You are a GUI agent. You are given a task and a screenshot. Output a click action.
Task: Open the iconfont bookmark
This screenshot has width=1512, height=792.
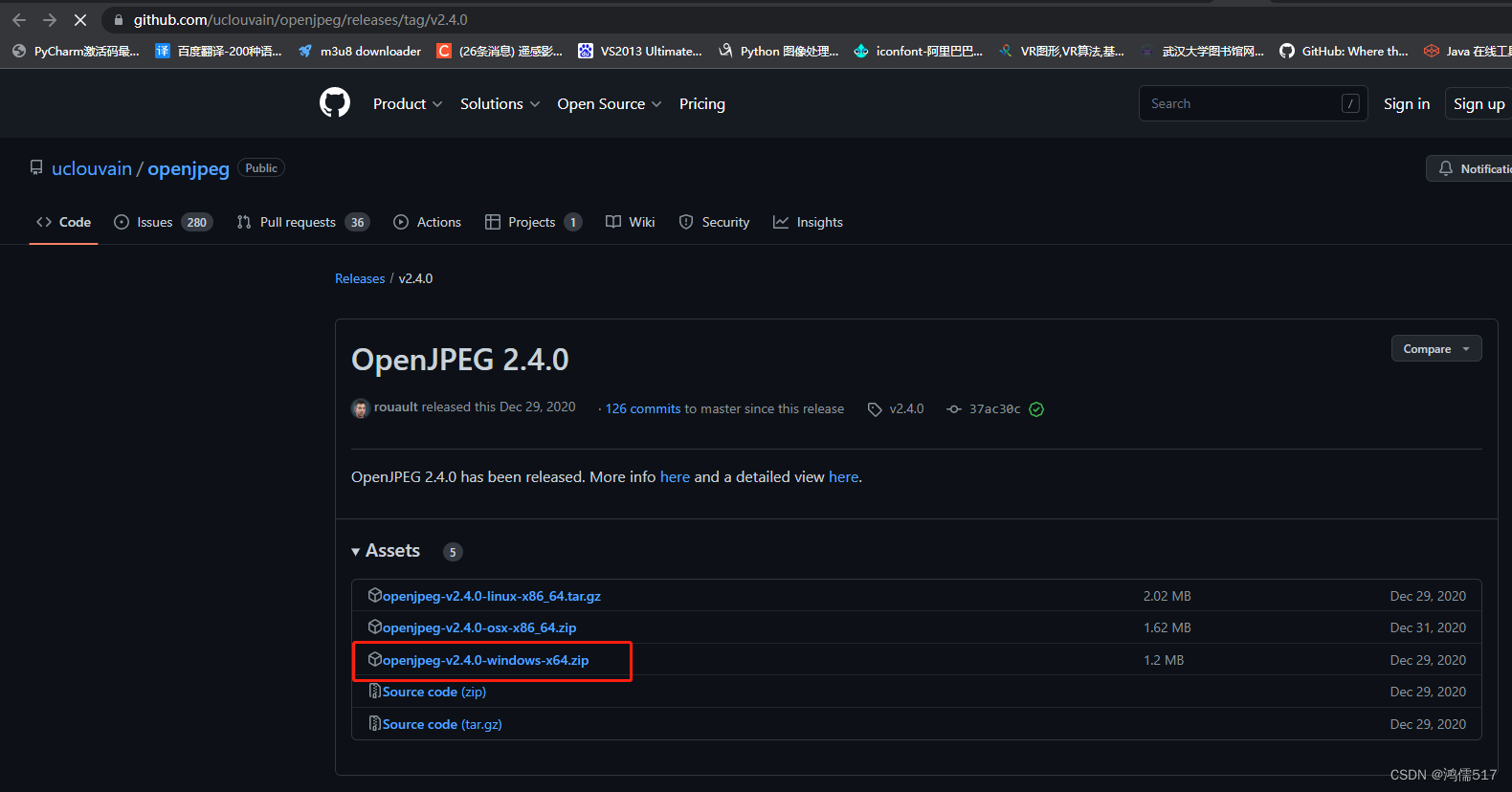(919, 52)
